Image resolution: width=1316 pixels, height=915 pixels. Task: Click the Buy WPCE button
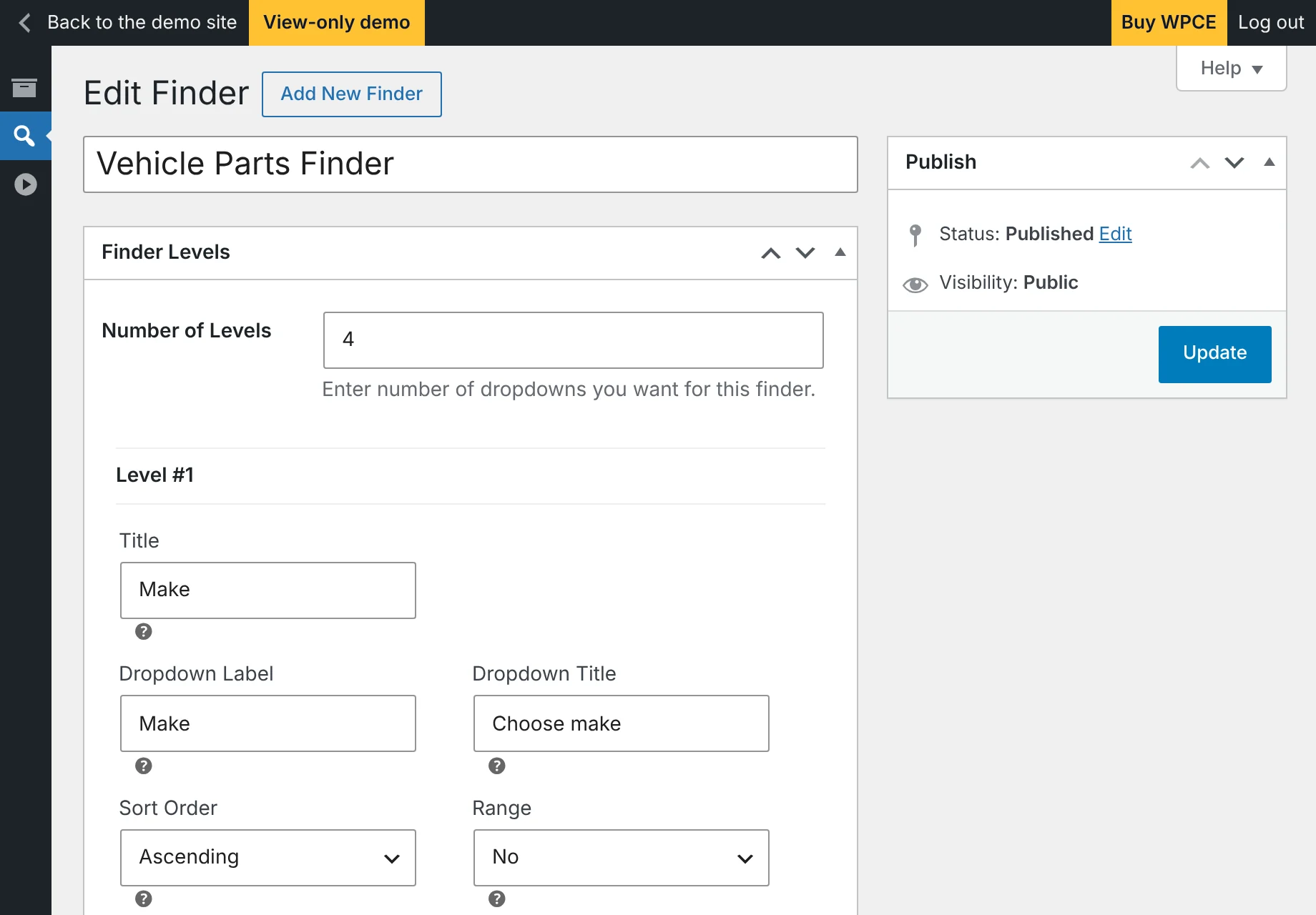point(1169,23)
